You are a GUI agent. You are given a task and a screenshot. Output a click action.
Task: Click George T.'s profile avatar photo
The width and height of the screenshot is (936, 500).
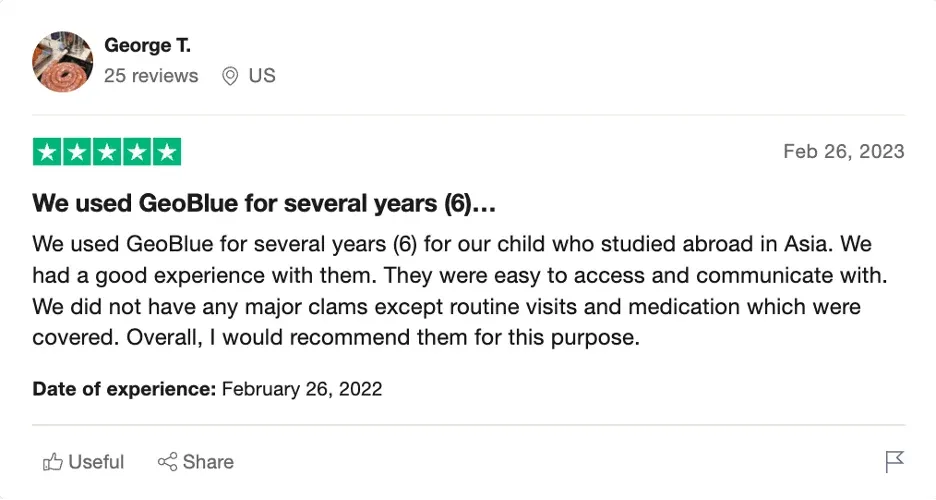tap(63, 62)
